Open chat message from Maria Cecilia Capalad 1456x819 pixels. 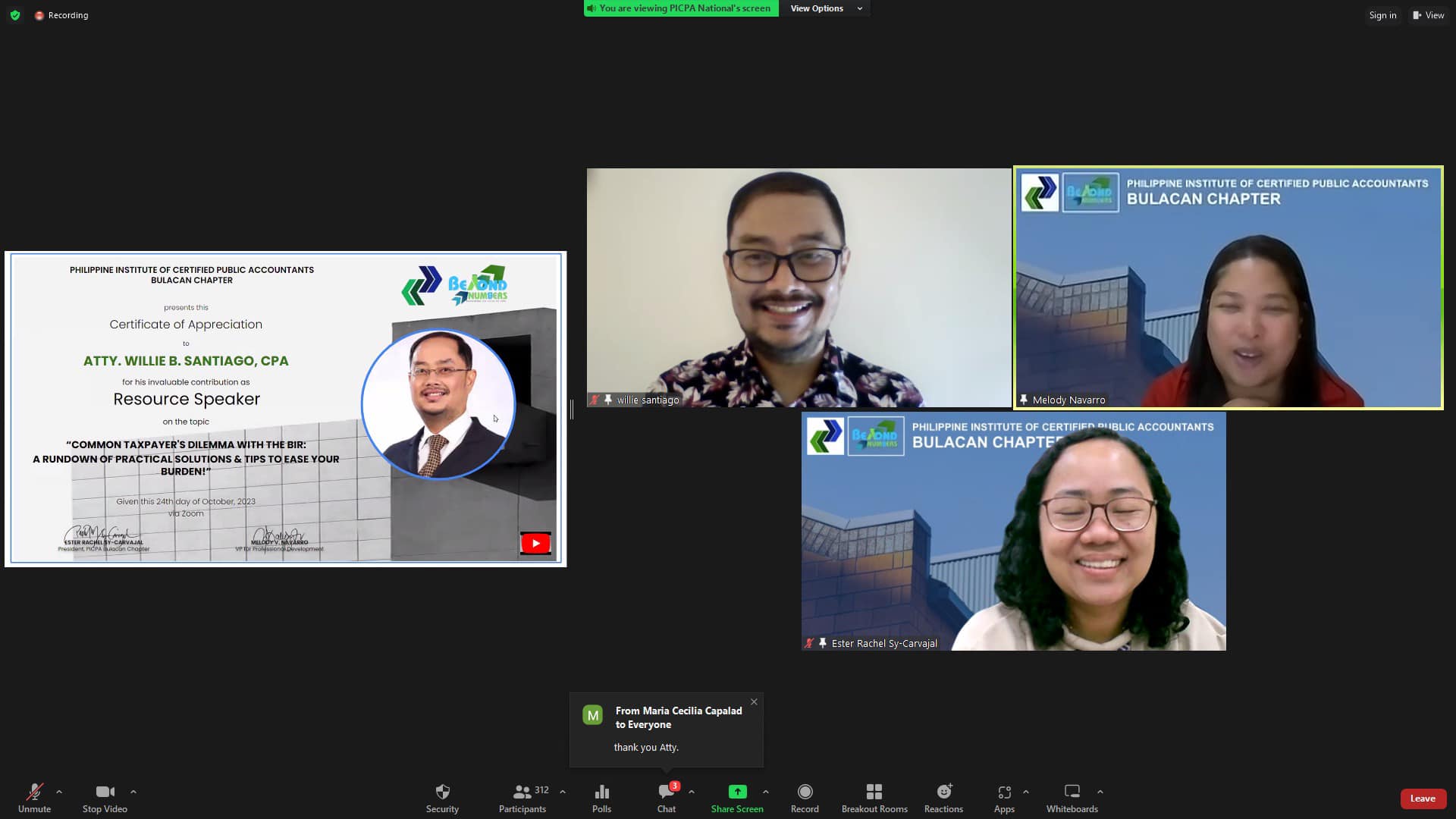(667, 730)
